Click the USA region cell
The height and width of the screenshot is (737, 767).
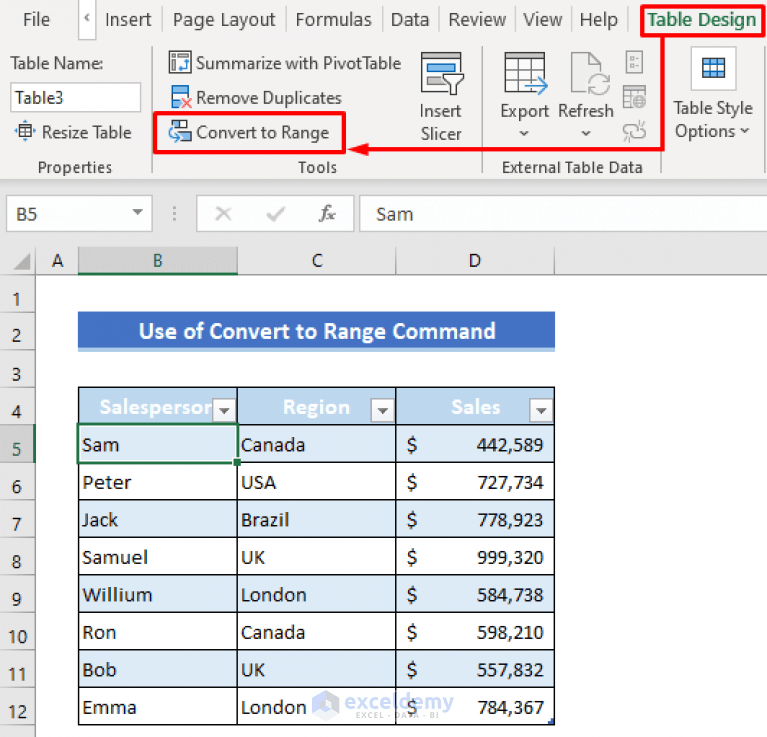316,482
